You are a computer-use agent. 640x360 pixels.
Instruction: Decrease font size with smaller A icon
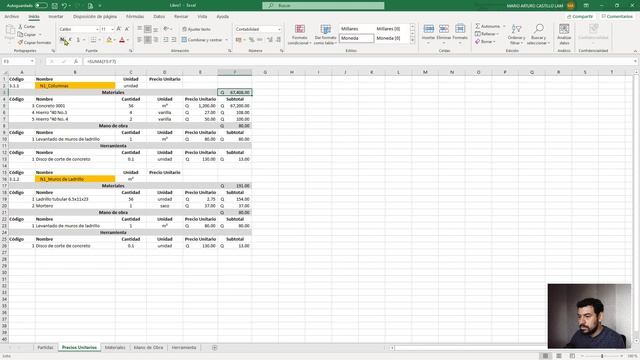[127, 29]
